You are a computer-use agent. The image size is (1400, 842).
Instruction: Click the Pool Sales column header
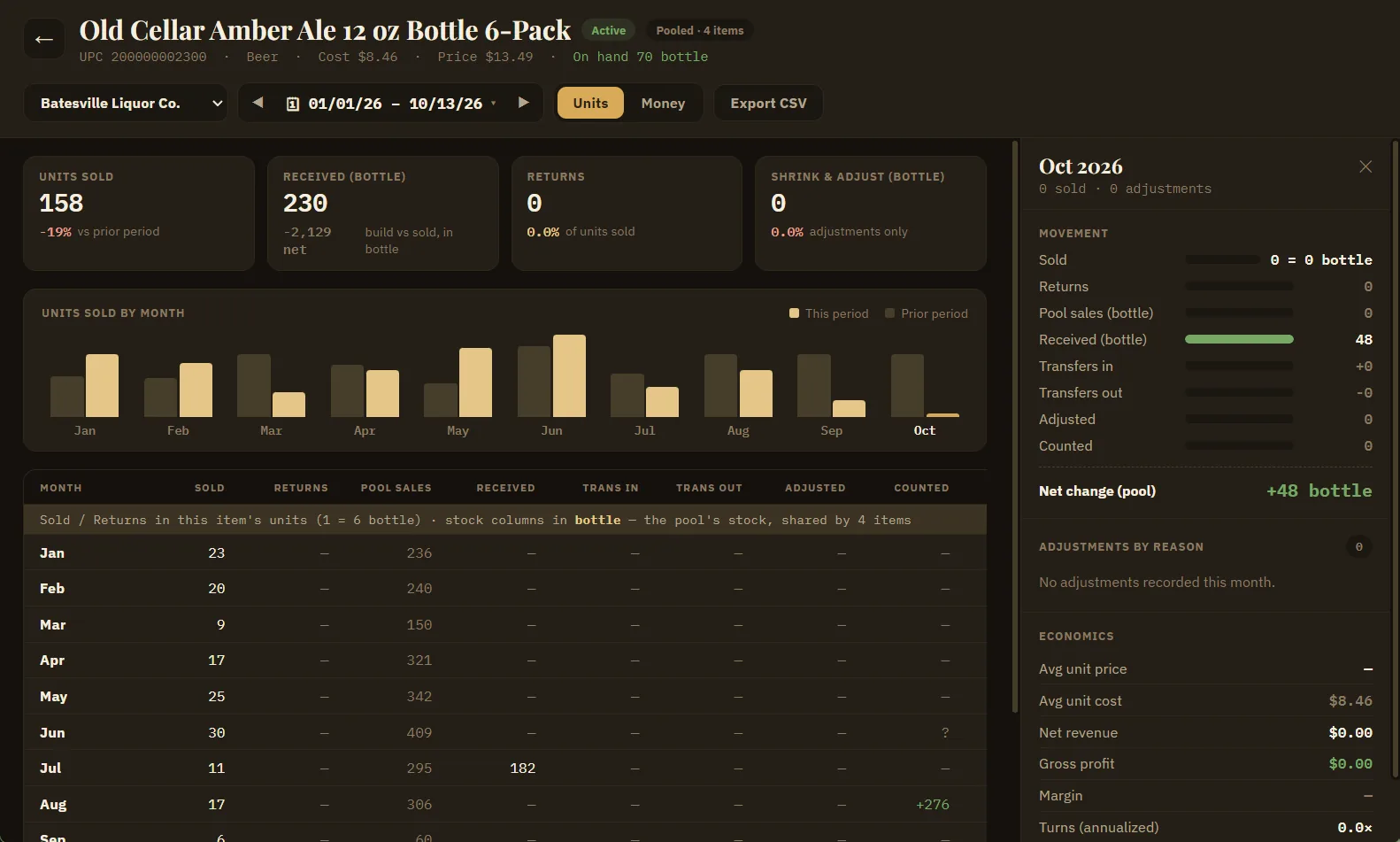point(396,488)
